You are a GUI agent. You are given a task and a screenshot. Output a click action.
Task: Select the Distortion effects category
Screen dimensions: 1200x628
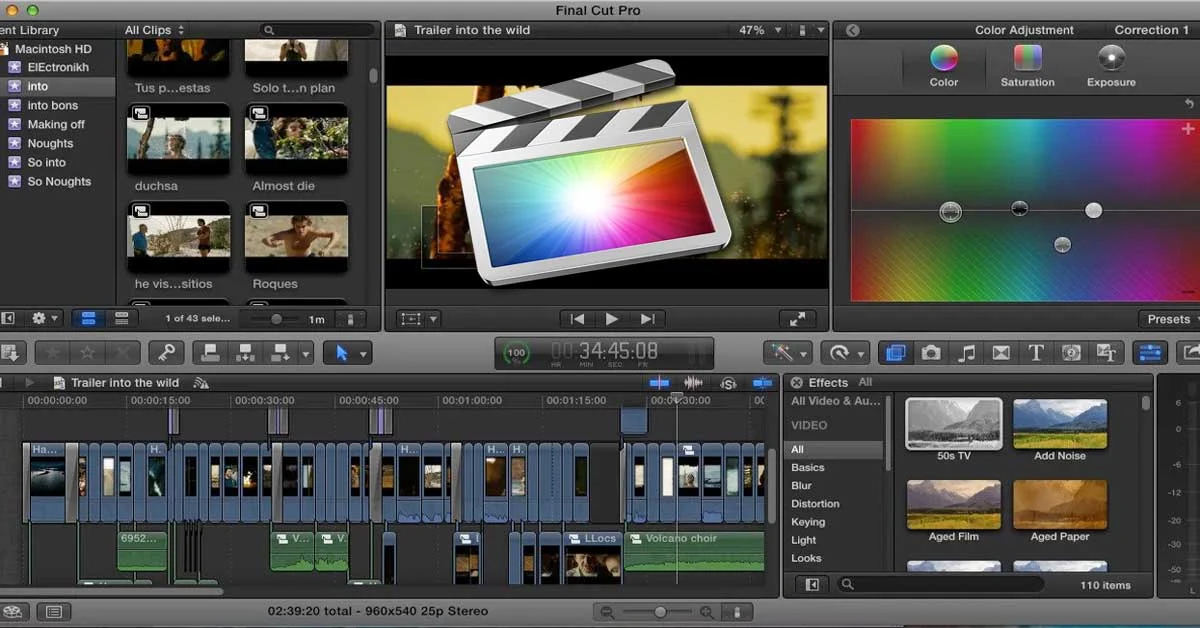(815, 504)
